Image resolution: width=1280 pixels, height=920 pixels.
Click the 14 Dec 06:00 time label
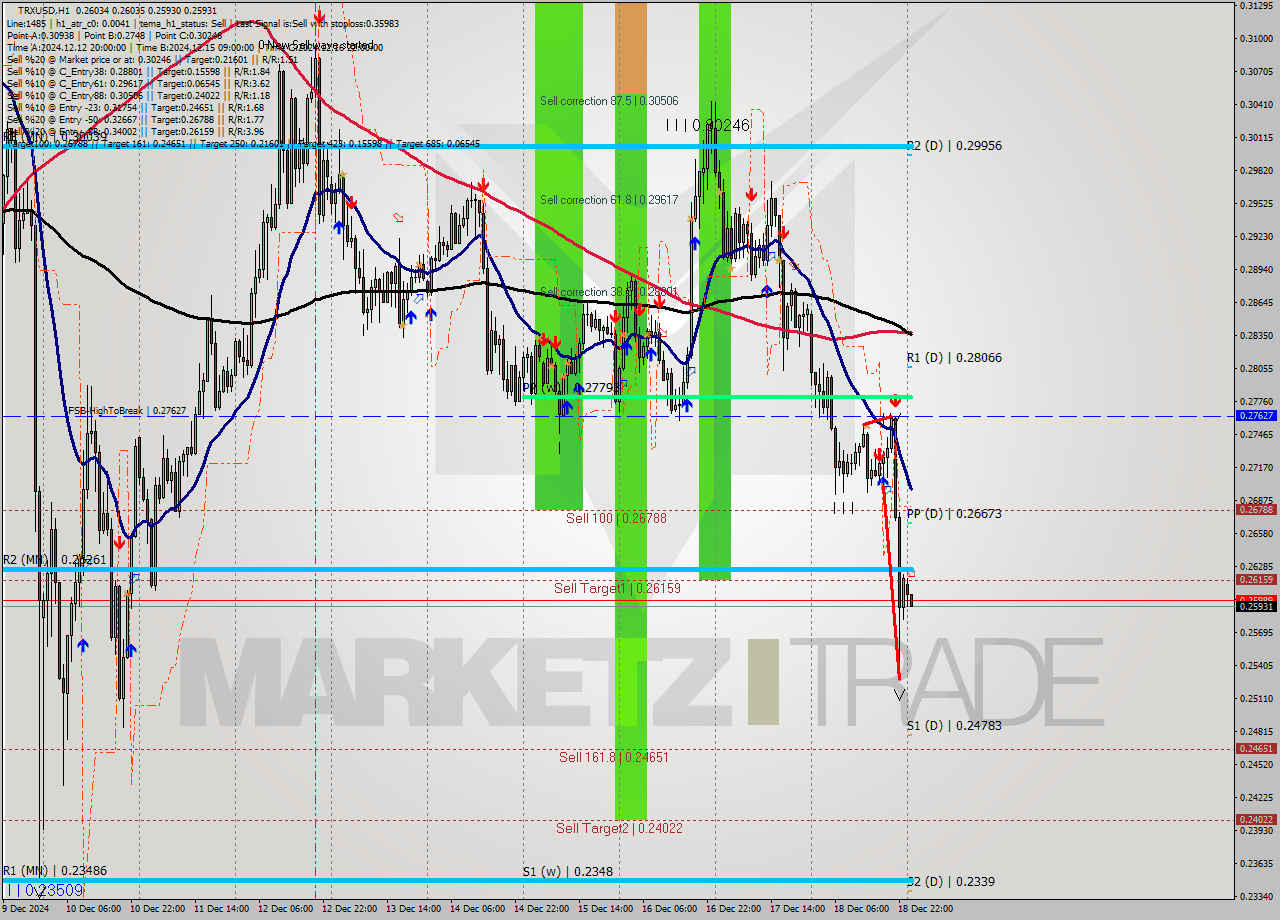[x=477, y=909]
